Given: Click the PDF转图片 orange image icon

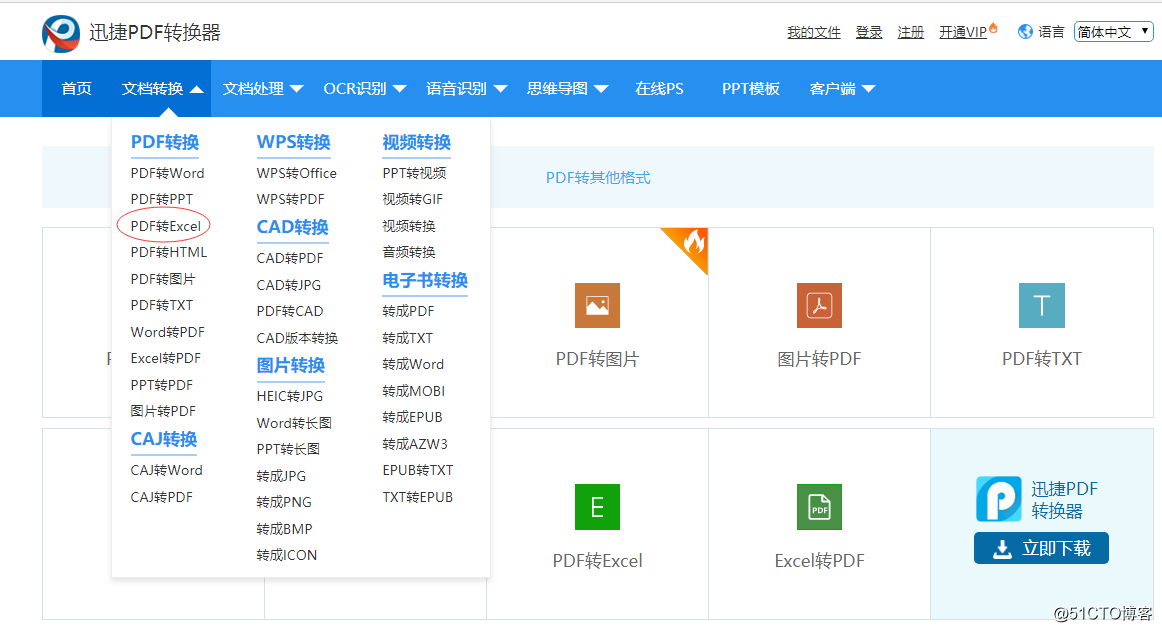Looking at the screenshot, I should (597, 305).
